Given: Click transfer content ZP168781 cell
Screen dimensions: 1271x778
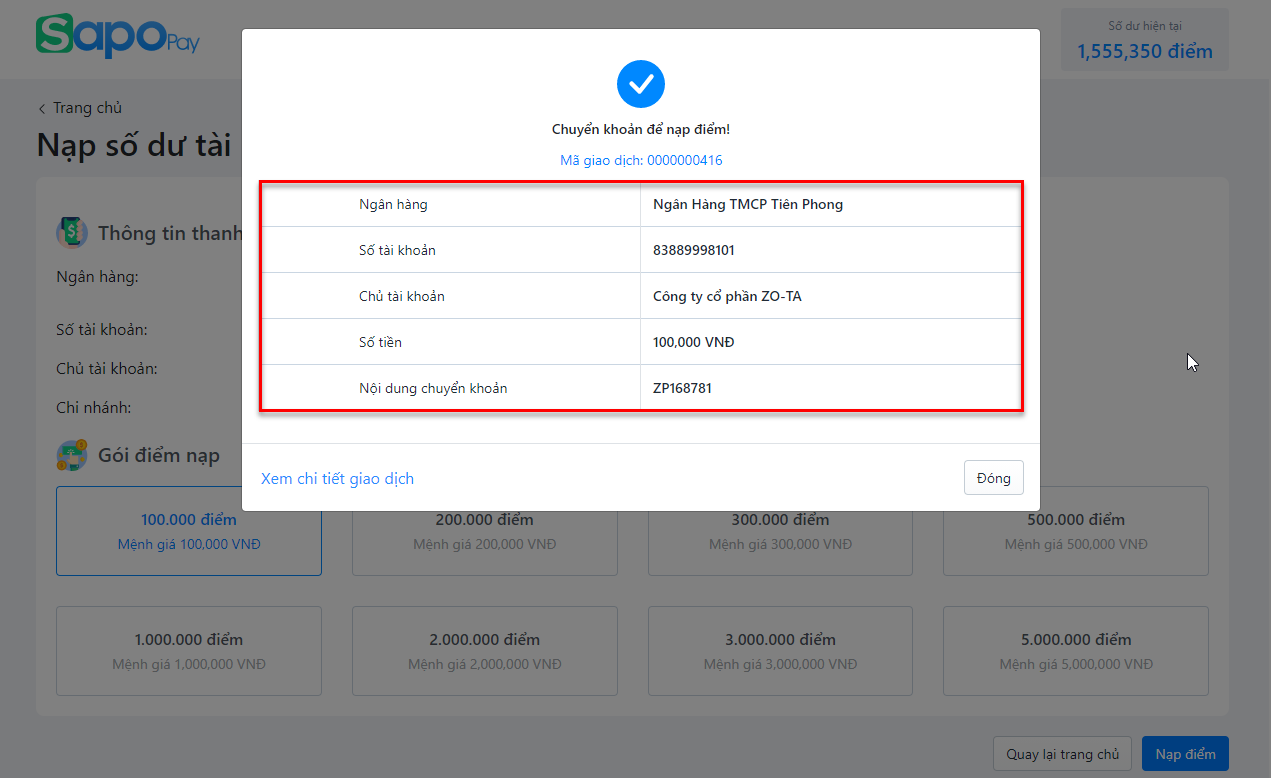Looking at the screenshot, I should click(x=830, y=388).
